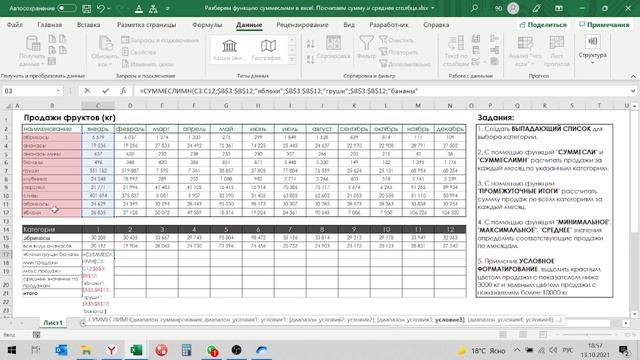Viewport: 640px width, 360px height.
Task: Click the Фильтр funnel icon
Action: click(367, 48)
